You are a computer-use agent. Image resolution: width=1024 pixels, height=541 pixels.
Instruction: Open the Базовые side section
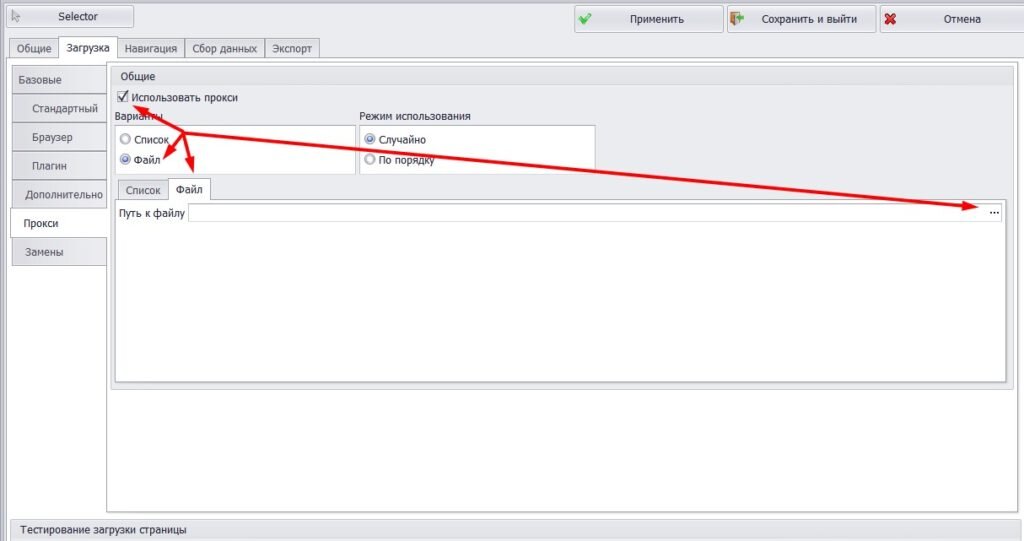[59, 80]
